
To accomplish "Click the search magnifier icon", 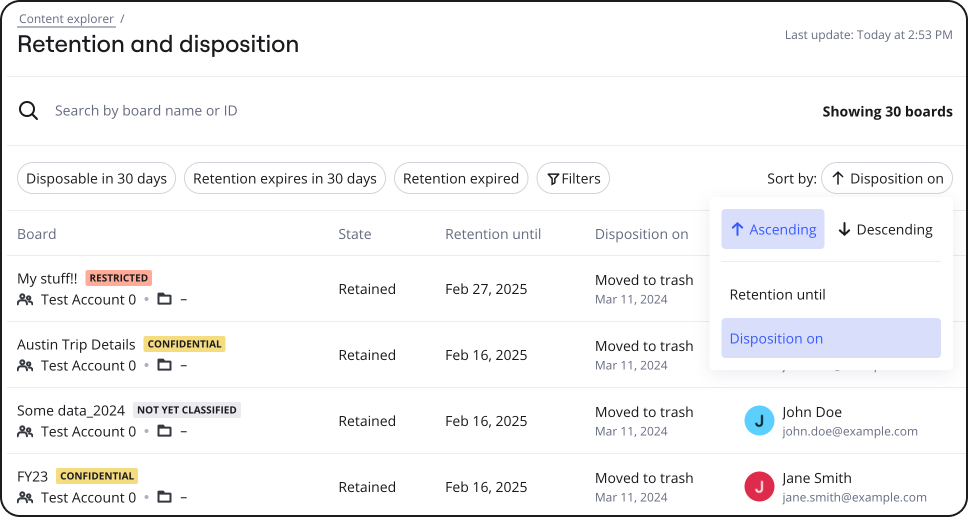I will coord(29,111).
